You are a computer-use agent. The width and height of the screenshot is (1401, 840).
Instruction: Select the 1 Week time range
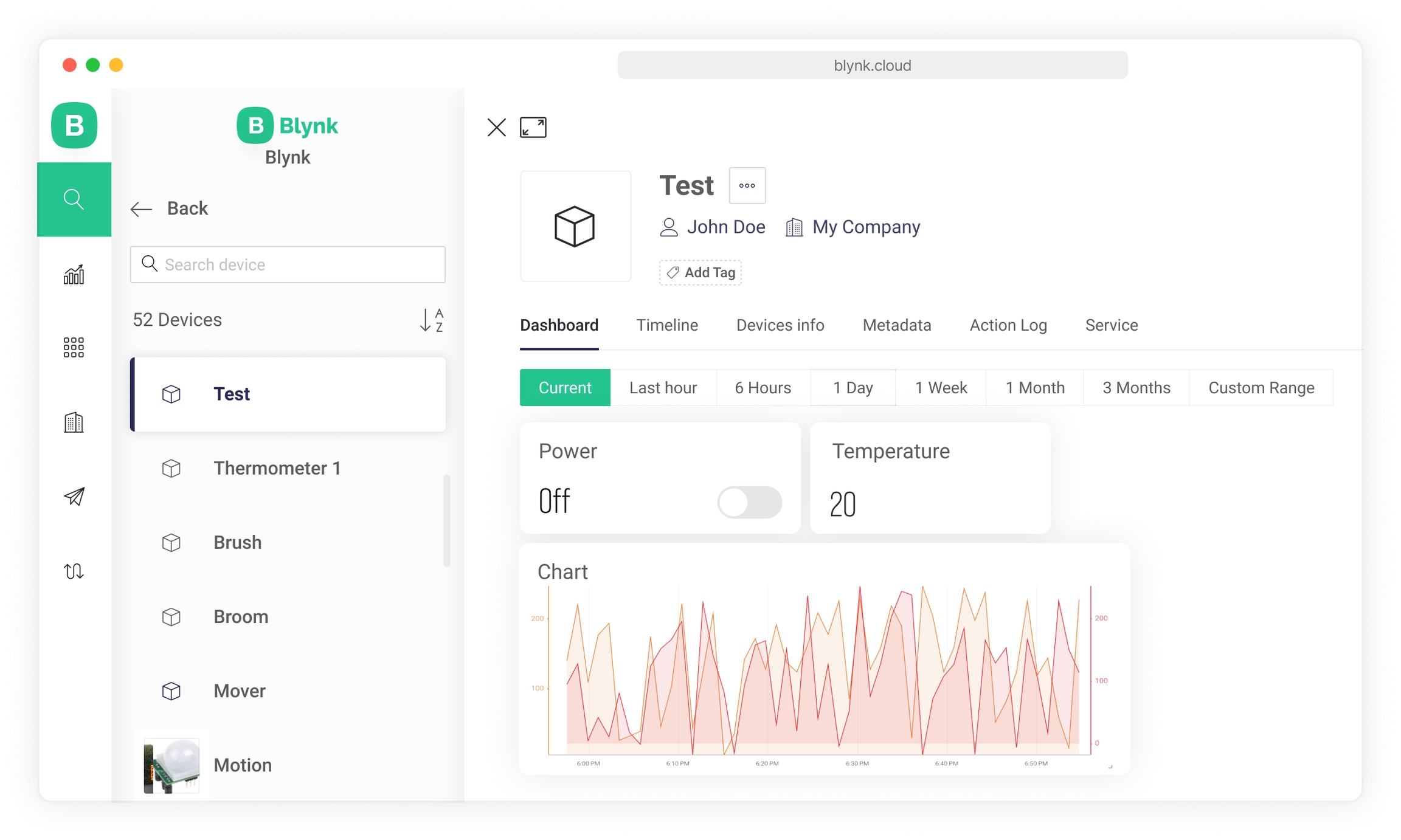click(940, 388)
